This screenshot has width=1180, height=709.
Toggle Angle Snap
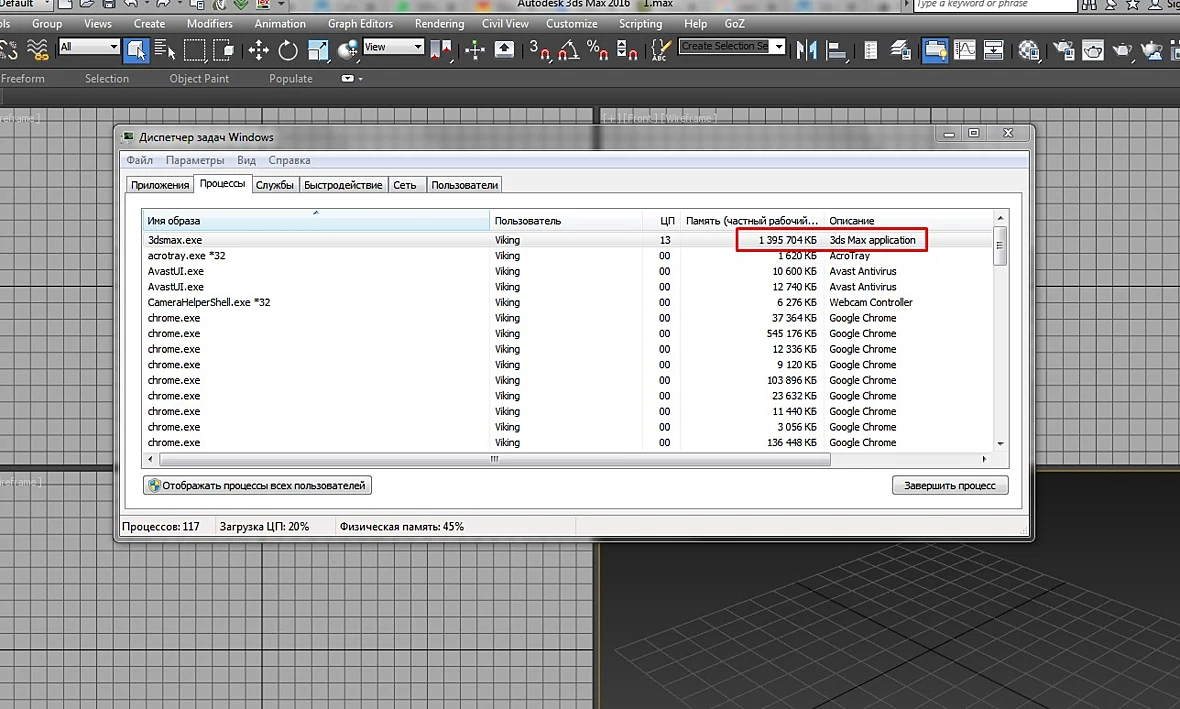[x=568, y=50]
